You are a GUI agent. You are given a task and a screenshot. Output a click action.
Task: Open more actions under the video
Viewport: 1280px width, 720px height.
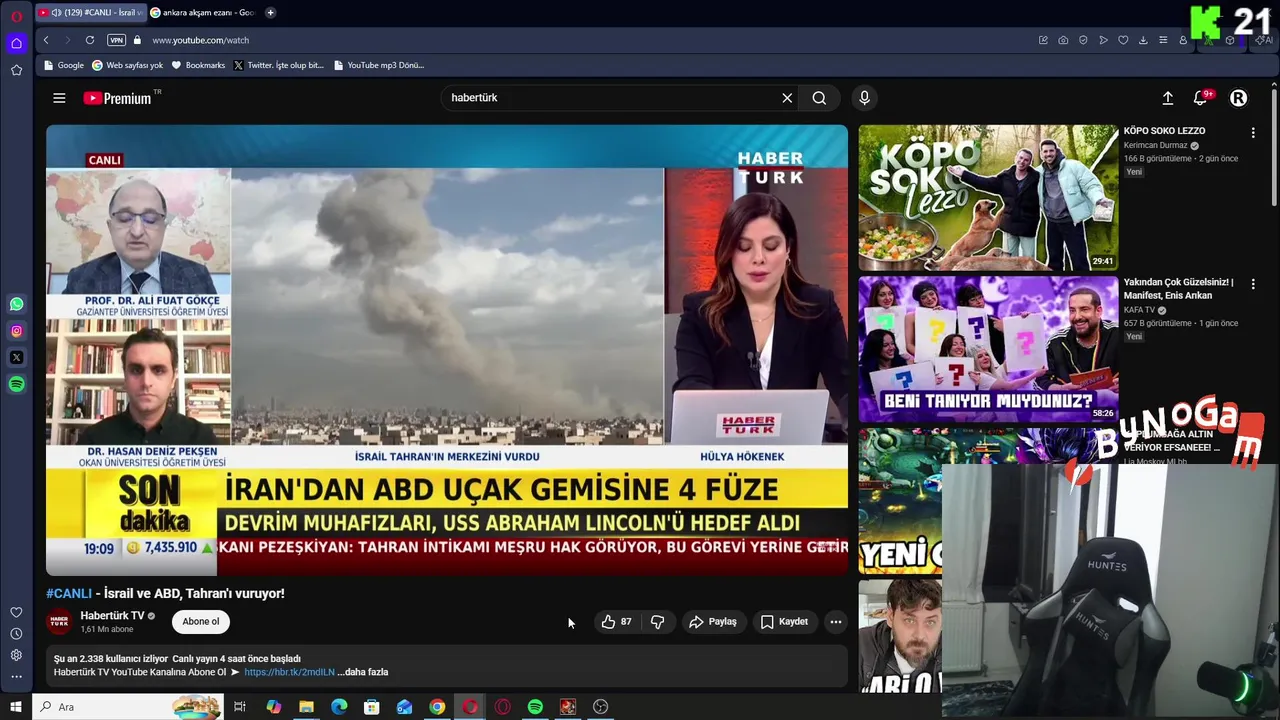[836, 622]
